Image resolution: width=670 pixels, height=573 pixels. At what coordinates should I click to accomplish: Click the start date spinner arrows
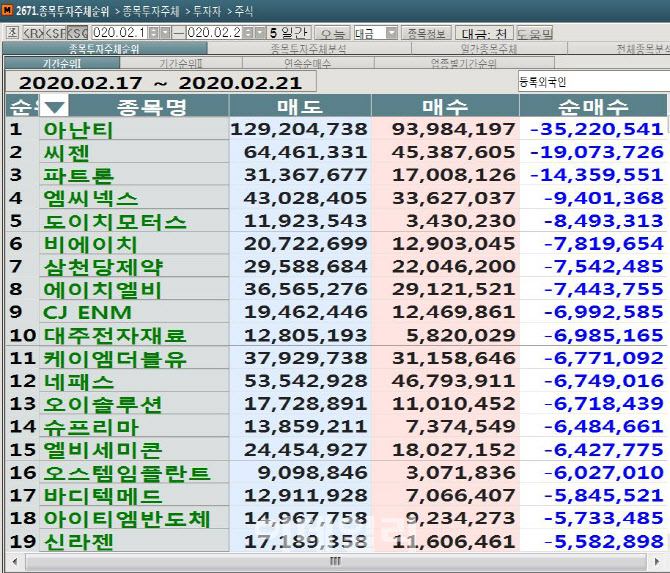(x=154, y=33)
